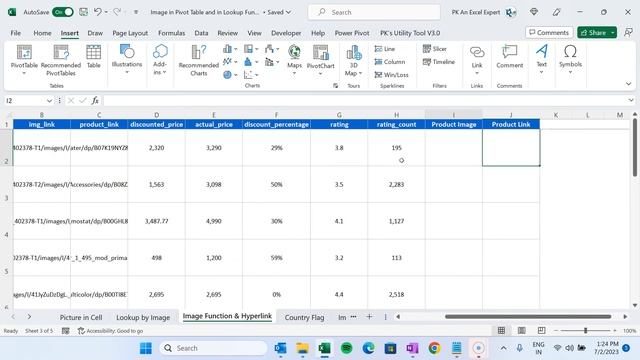Open the Name Box dropdown
Image resolution: width=640 pixels, height=360 pixels.
click(49, 100)
